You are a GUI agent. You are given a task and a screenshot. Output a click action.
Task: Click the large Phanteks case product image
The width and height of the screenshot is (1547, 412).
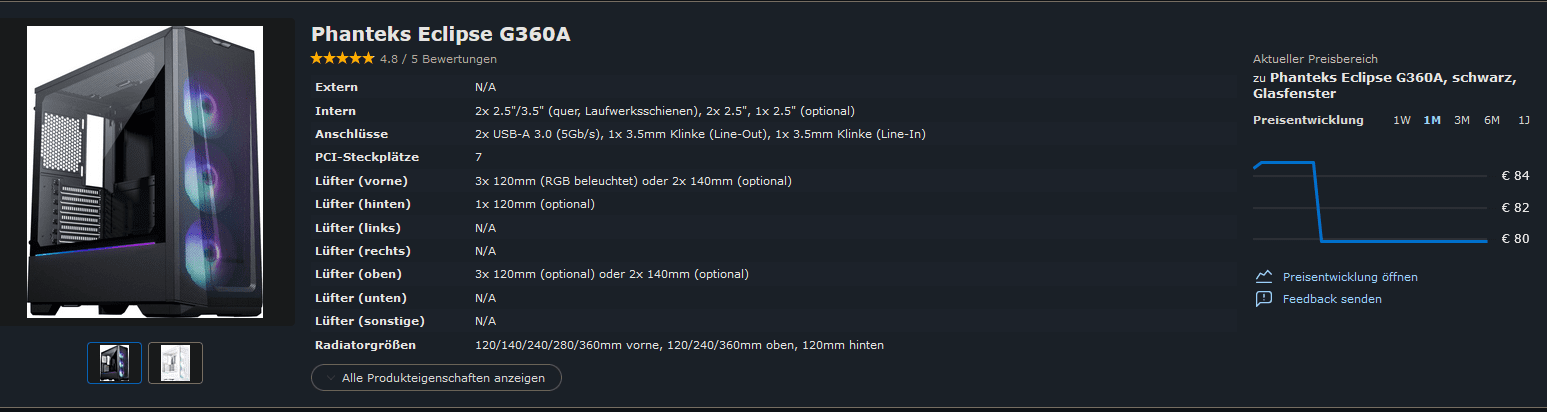[145, 172]
